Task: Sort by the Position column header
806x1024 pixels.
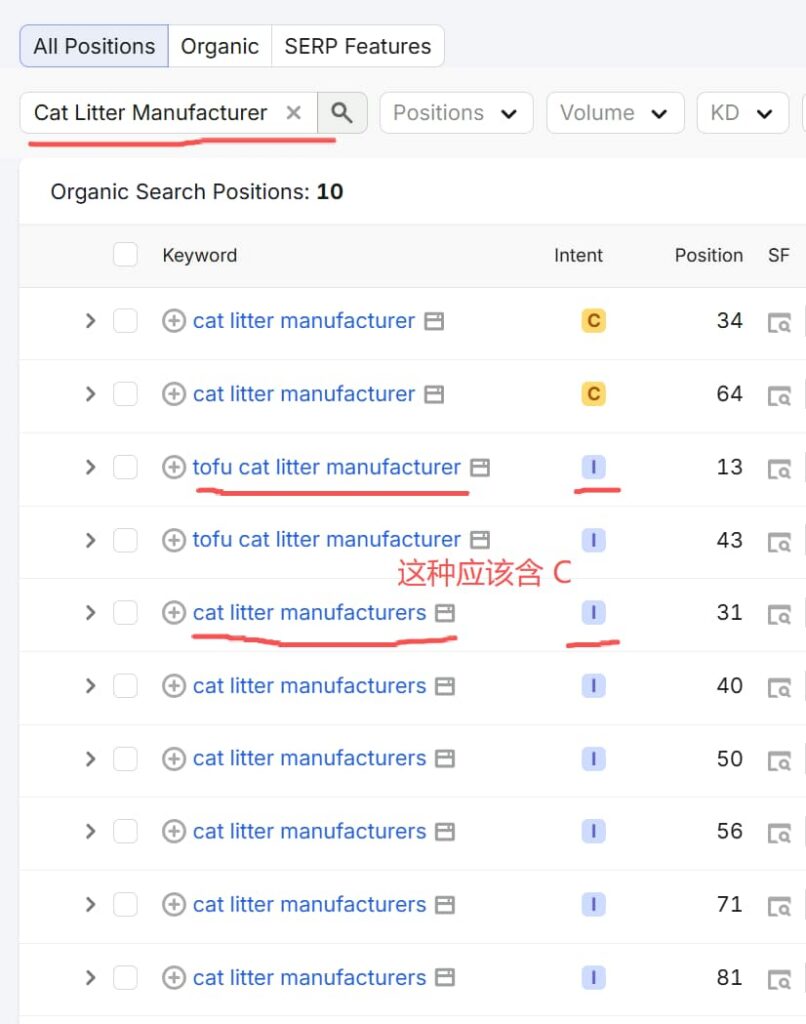Action: [x=709, y=255]
